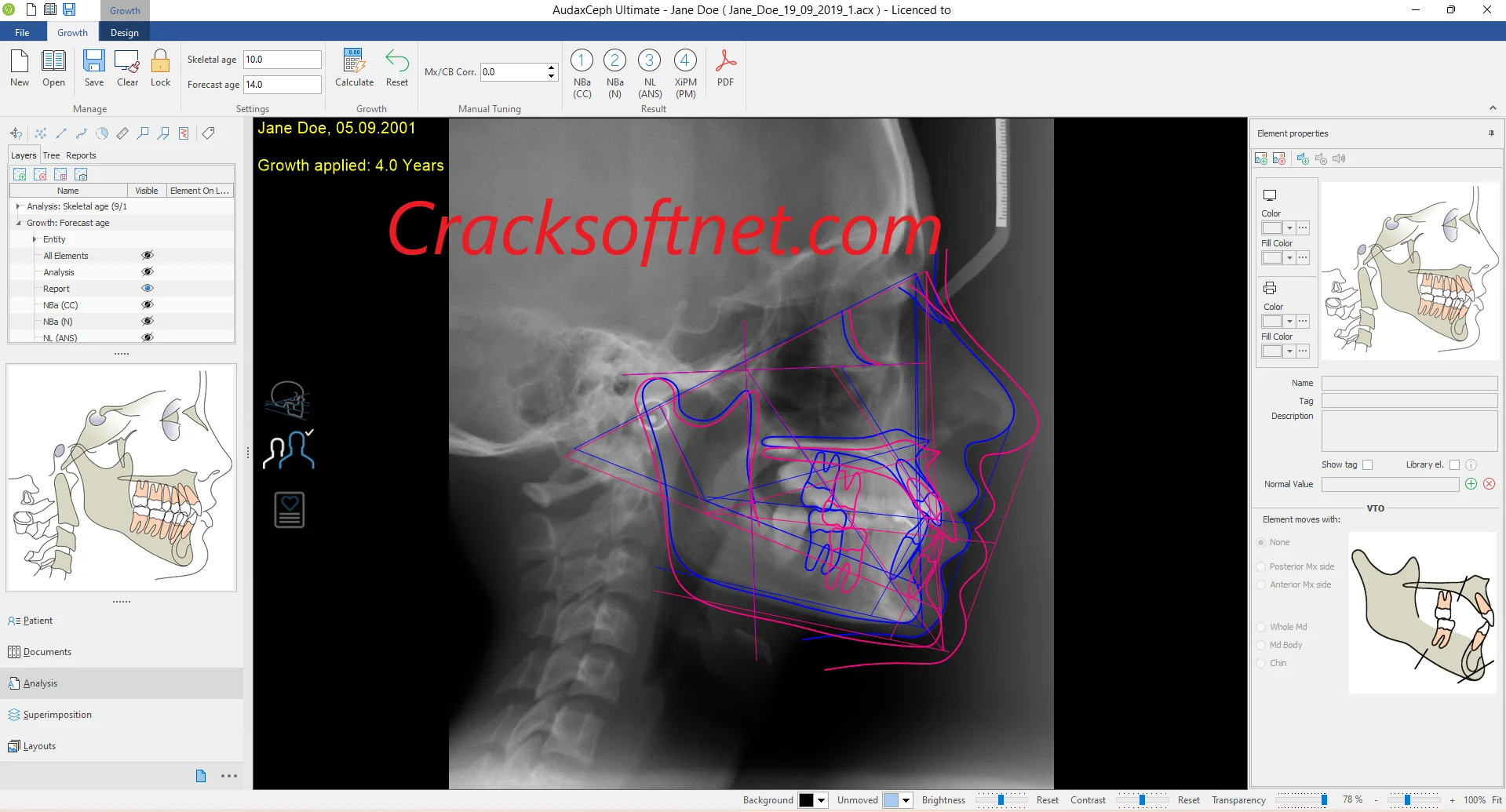This screenshot has height=812, width=1506.
Task: Enable the Show tag checkbox
Action: point(1367,464)
